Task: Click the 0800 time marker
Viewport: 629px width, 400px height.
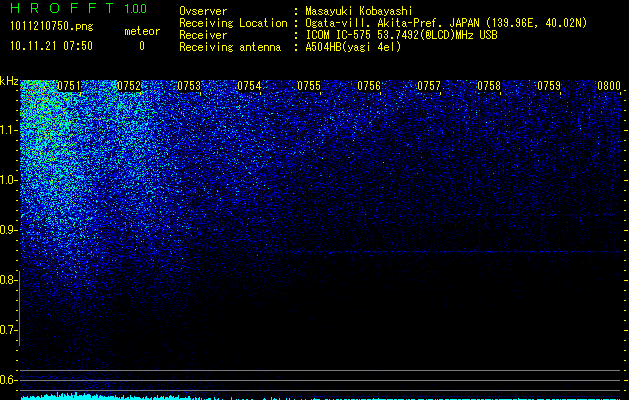Action: click(x=609, y=86)
